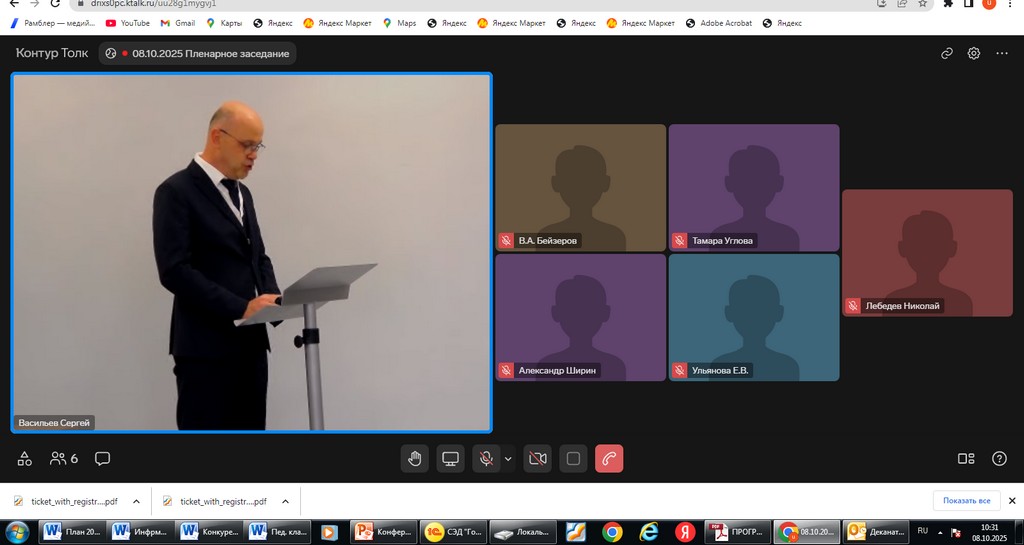
Task: Open Adobe Acrobat bookmark
Action: click(x=718, y=23)
